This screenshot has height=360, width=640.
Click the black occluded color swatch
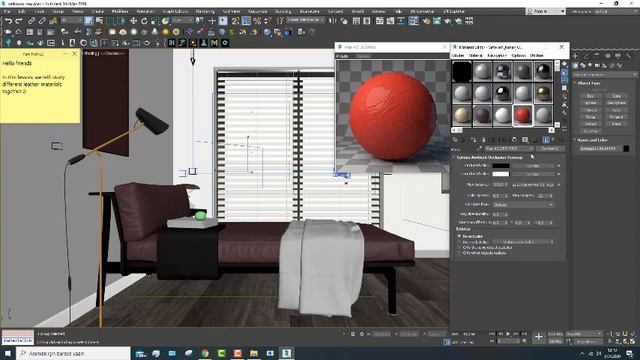pyautogui.click(x=501, y=166)
